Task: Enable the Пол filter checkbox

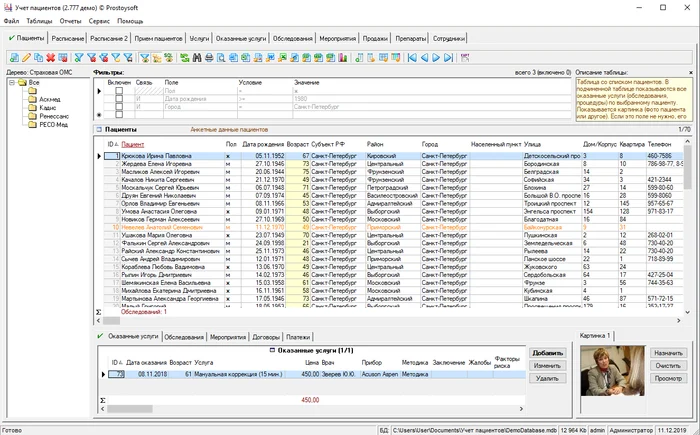Action: click(x=119, y=91)
